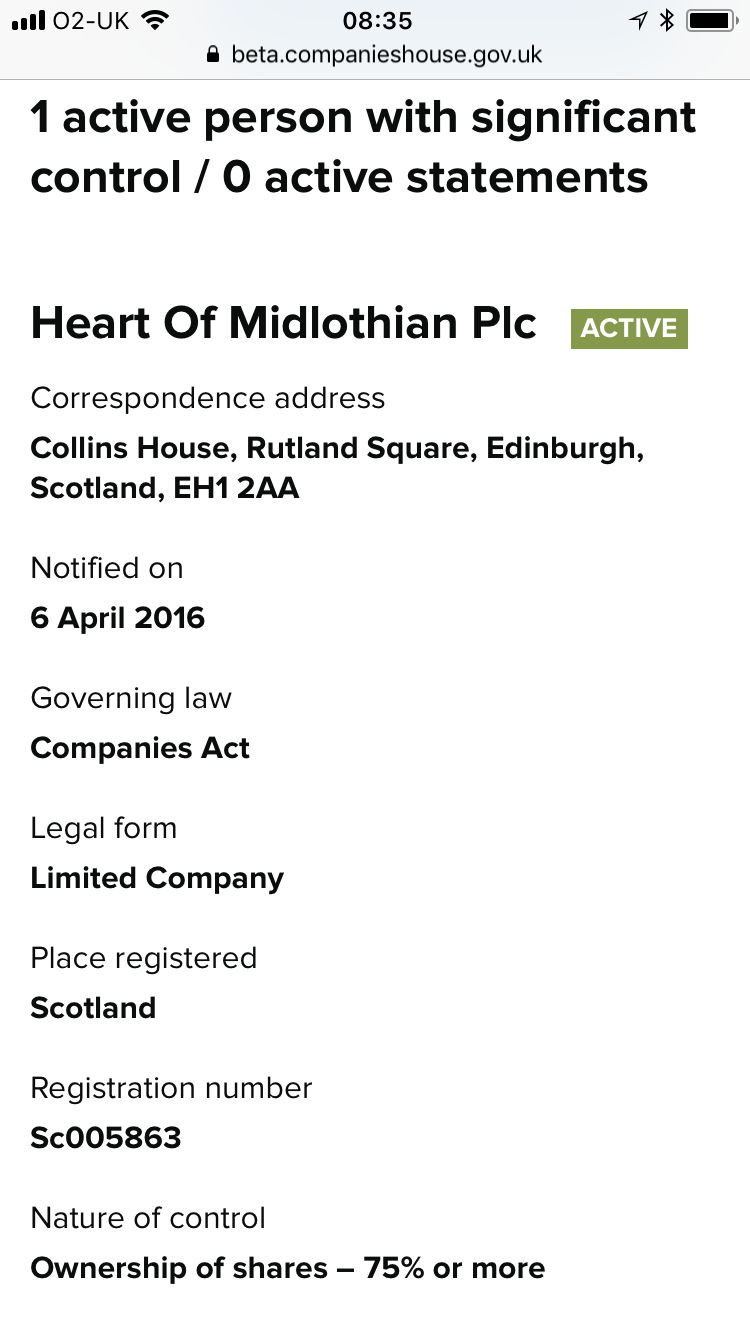Viewport: 750px width, 1334px height.
Task: Tap the Scotland place registered value
Action: [93, 1007]
